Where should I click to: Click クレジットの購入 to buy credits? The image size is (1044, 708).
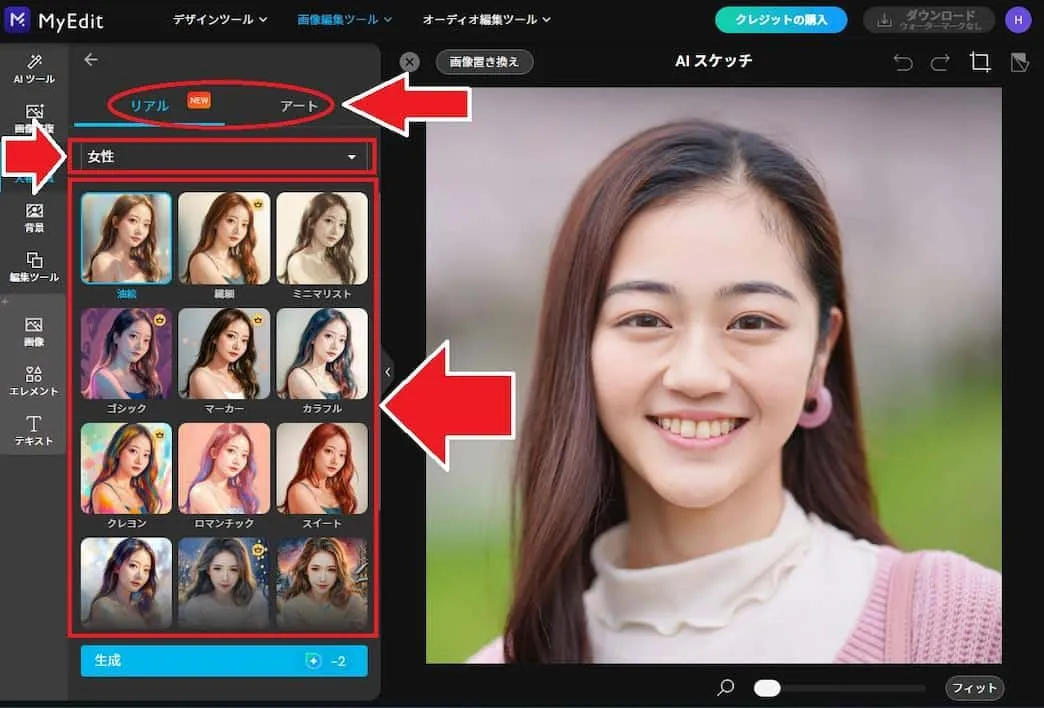click(781, 19)
